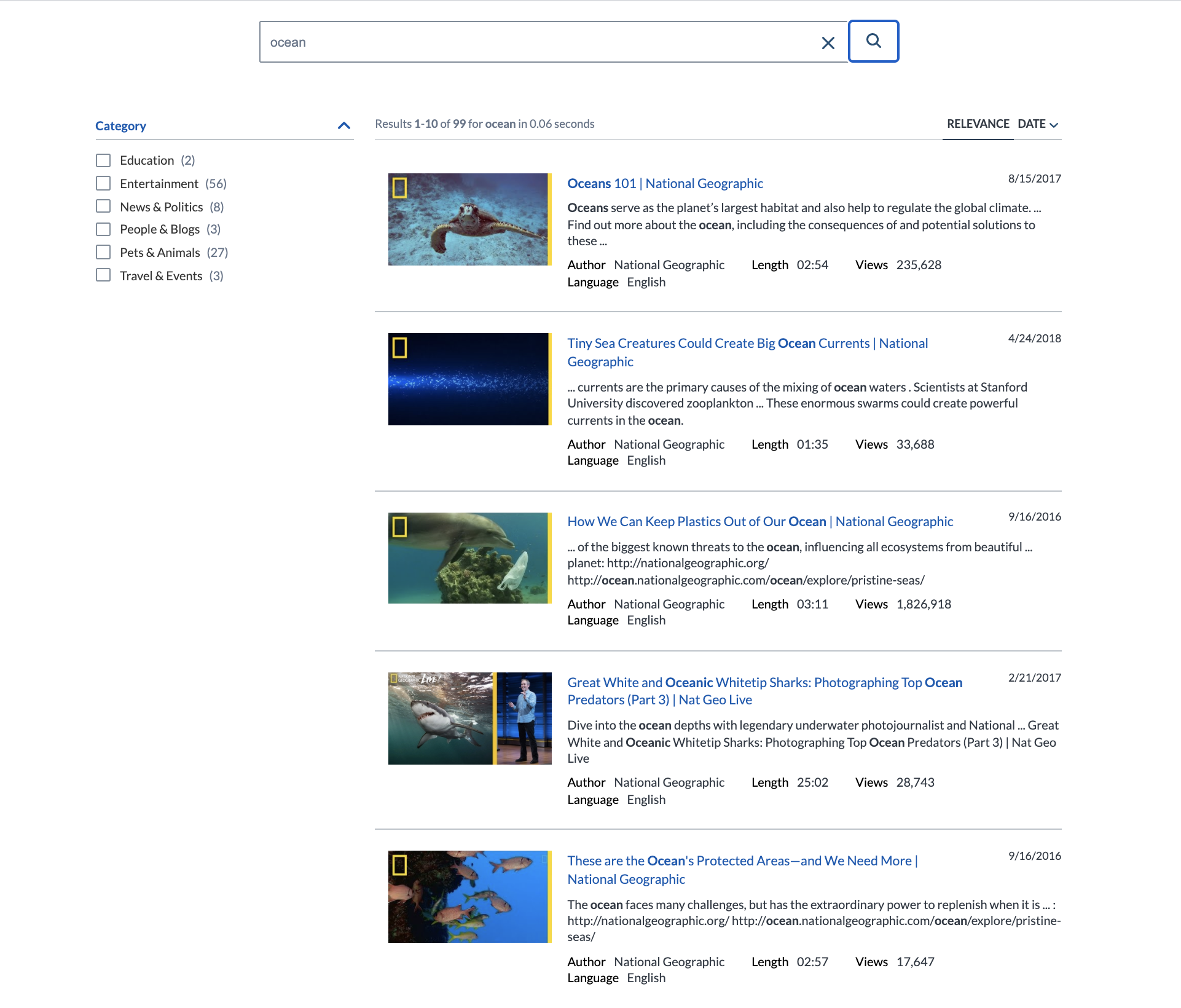Viewport: 1181px width, 1008px height.
Task: Toggle the Travel & Events checkbox
Action: pyautogui.click(x=103, y=275)
